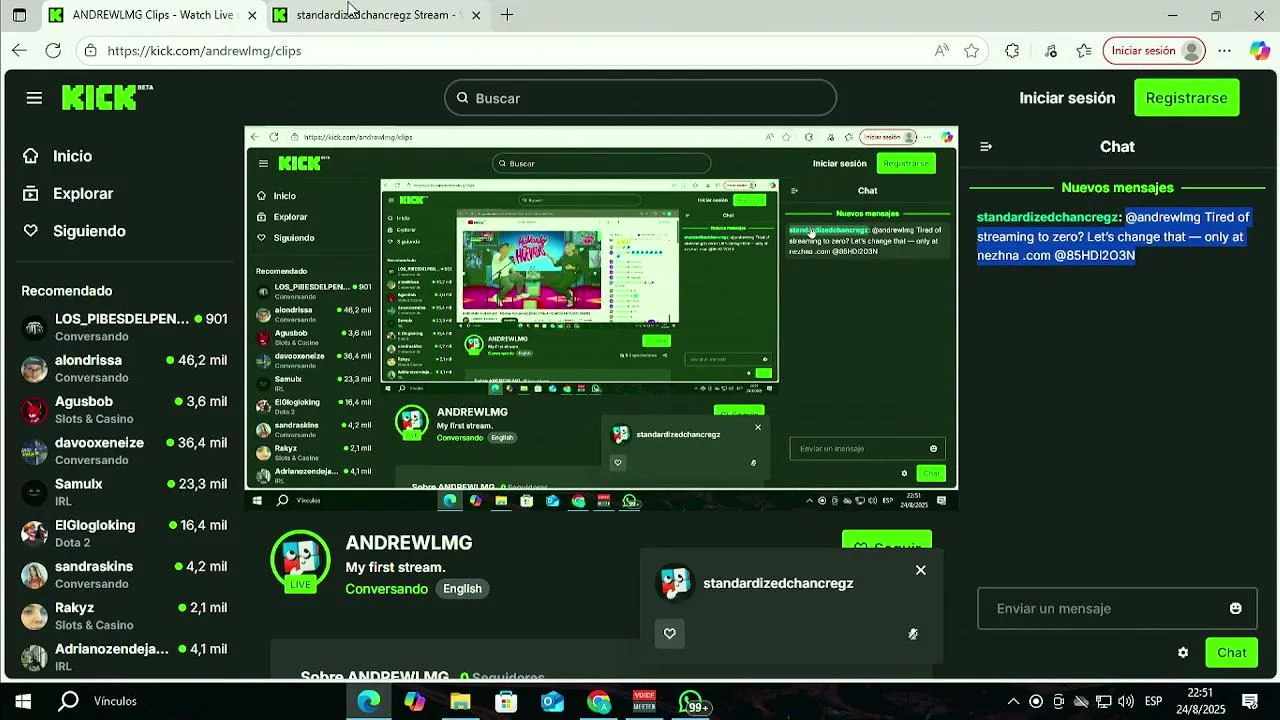Click the mute icon in user card

click(x=913, y=633)
